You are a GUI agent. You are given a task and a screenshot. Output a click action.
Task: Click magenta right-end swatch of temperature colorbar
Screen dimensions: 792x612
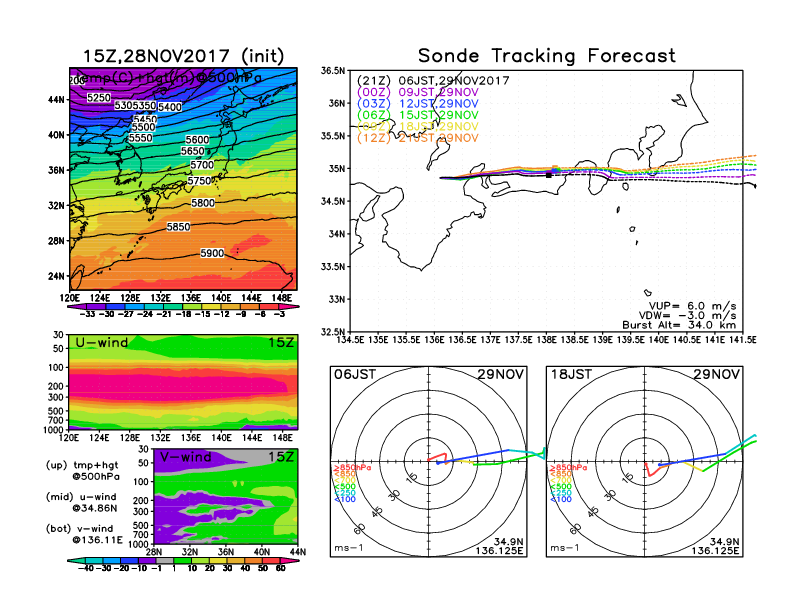click(289, 307)
